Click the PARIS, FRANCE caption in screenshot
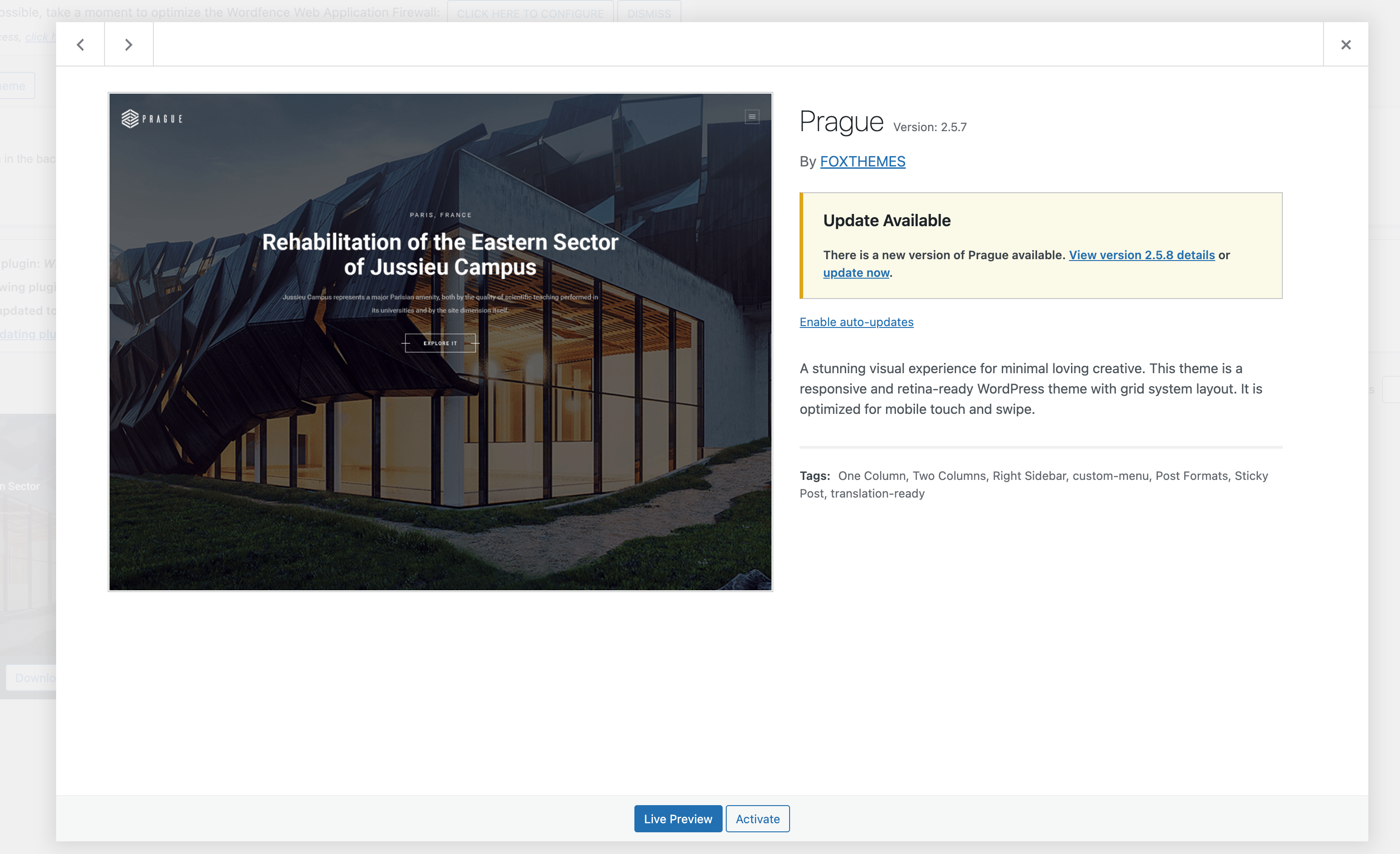This screenshot has width=1400, height=854. click(x=440, y=215)
